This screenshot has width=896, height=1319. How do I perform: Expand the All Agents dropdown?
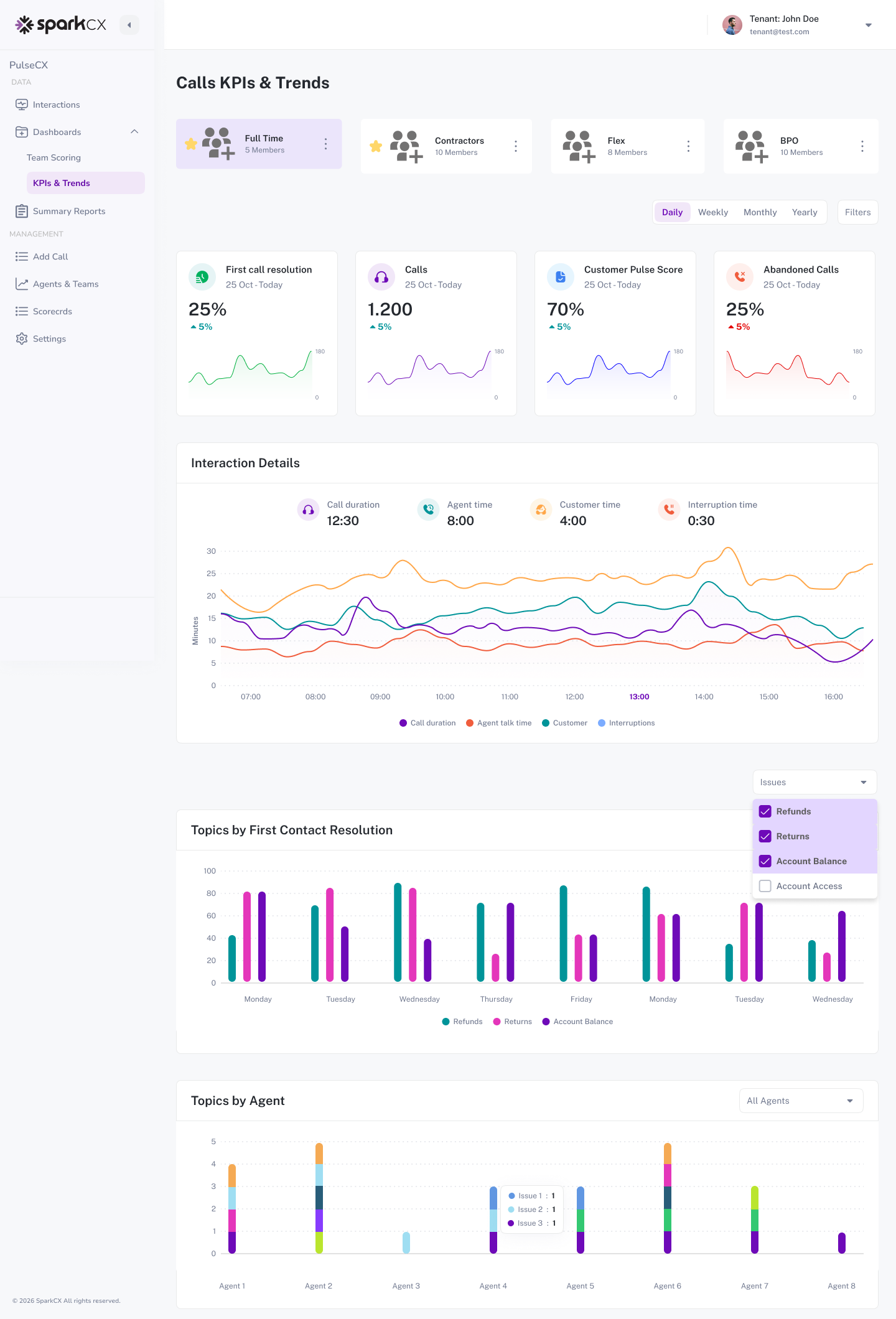(801, 1101)
